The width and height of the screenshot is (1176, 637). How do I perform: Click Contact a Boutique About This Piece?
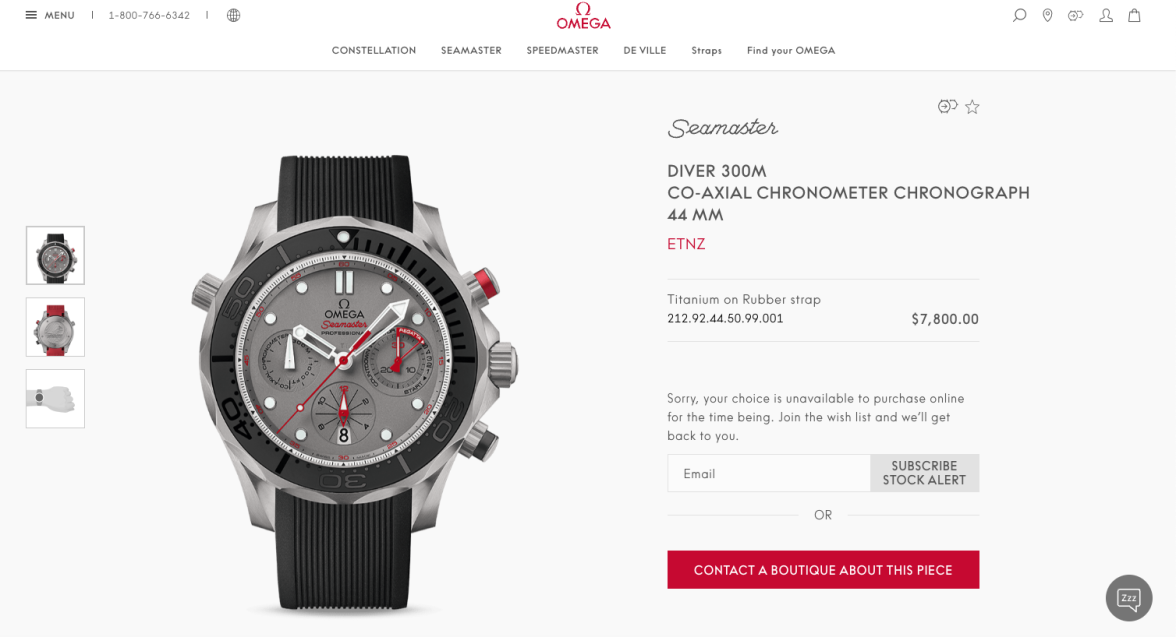click(823, 569)
